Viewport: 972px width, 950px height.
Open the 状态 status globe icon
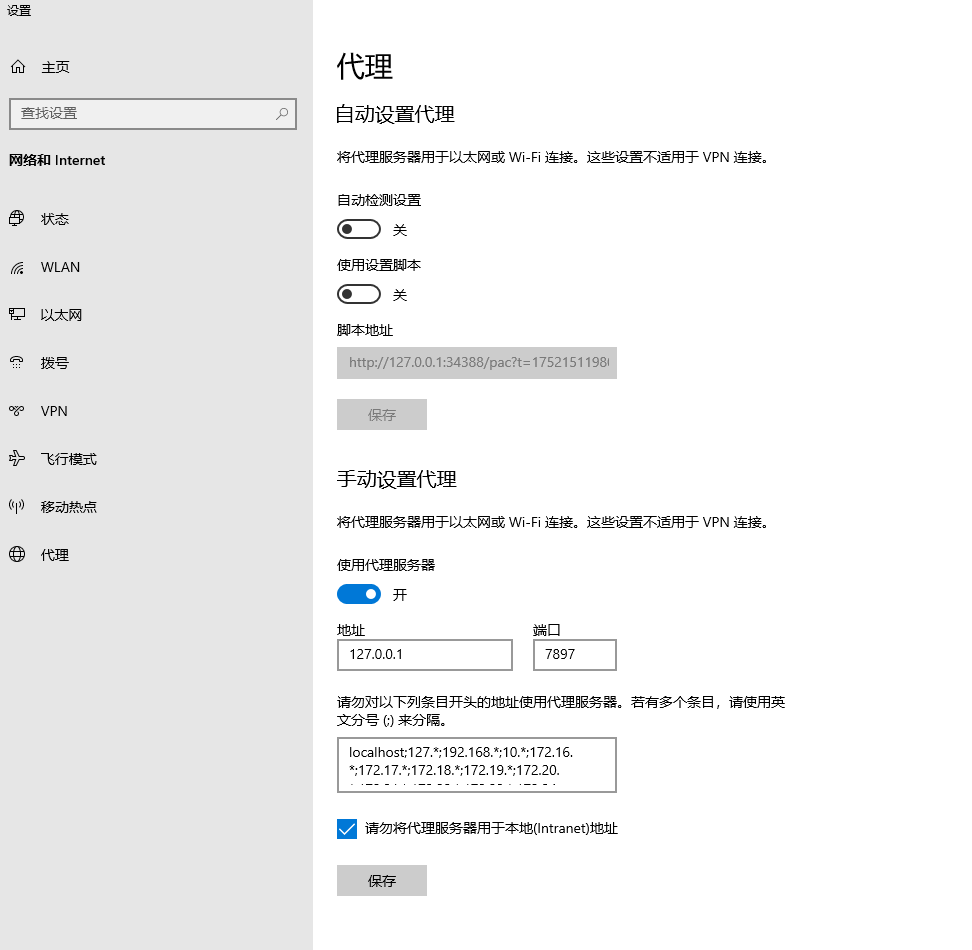pyautogui.click(x=17, y=219)
